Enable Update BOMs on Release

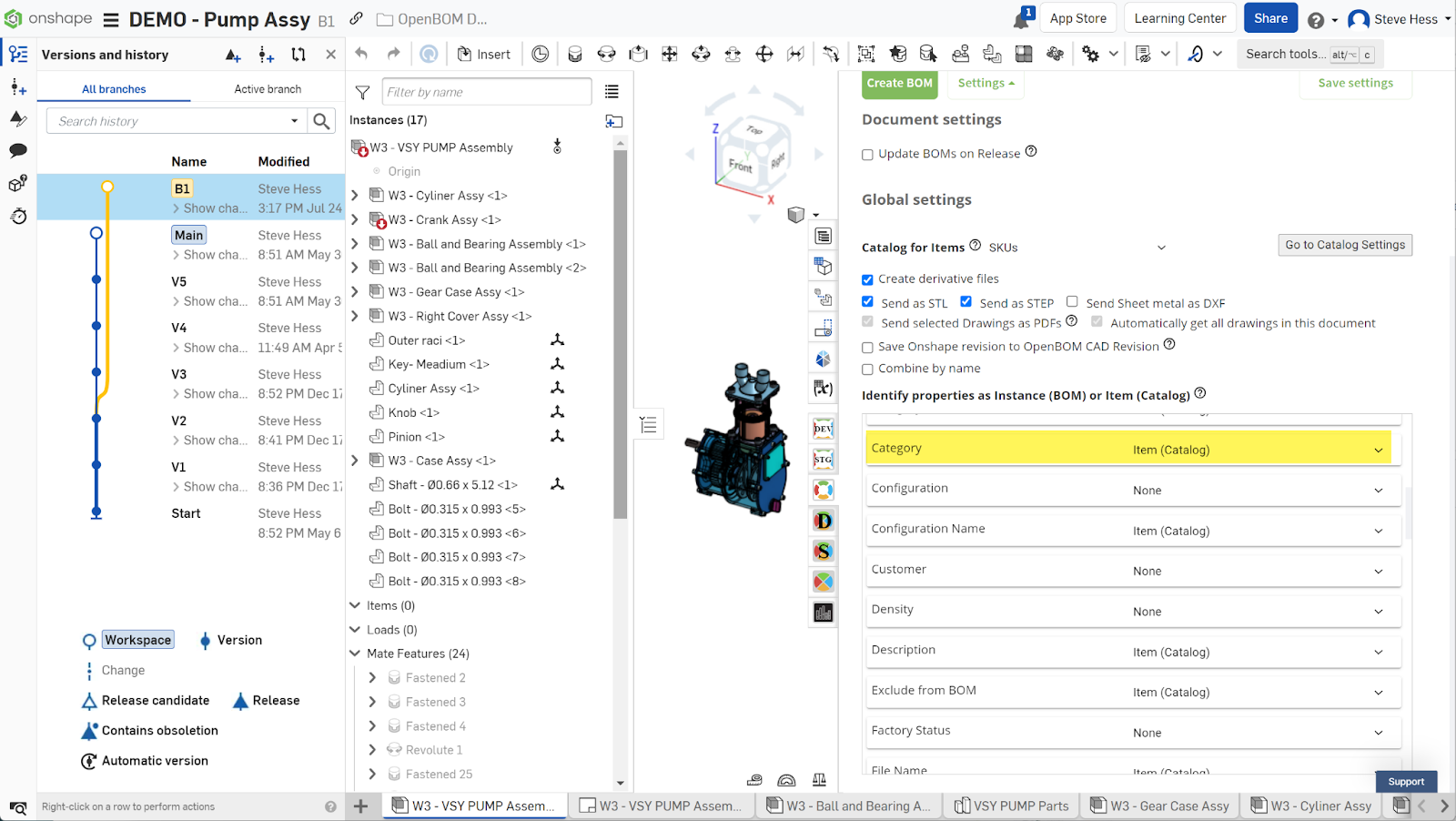pyautogui.click(x=867, y=155)
